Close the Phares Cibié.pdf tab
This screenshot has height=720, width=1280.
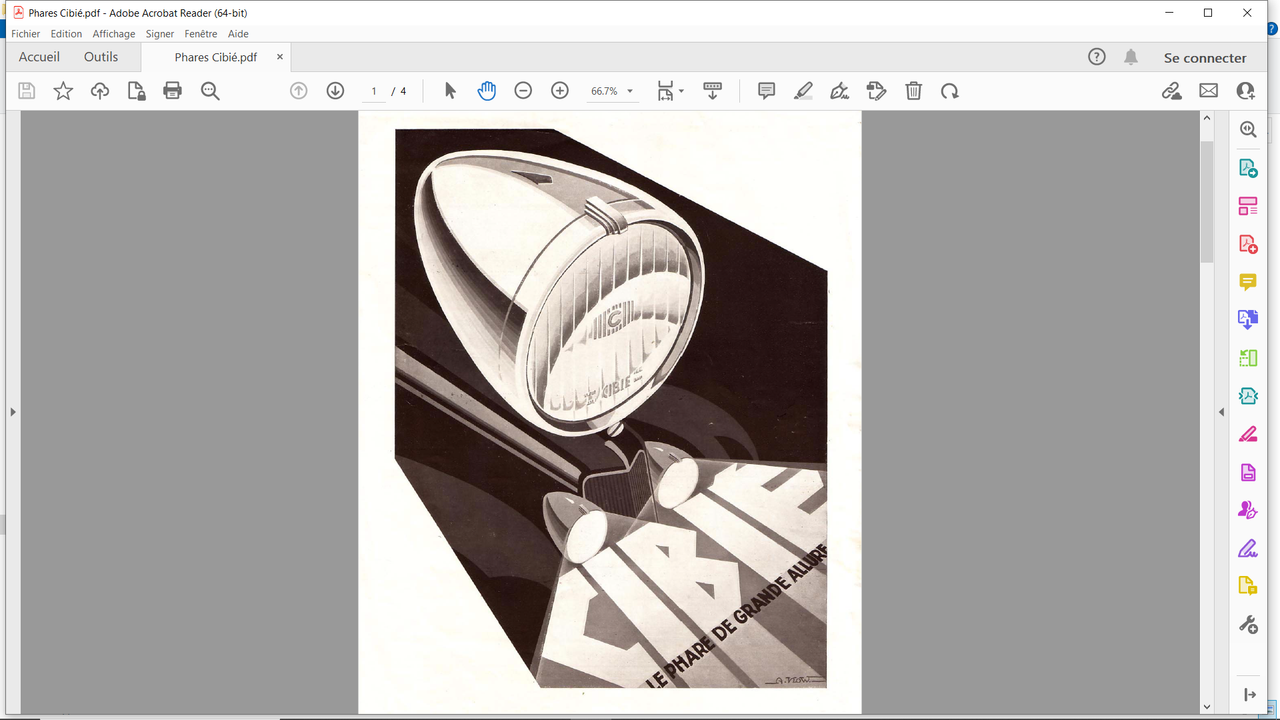coord(280,57)
